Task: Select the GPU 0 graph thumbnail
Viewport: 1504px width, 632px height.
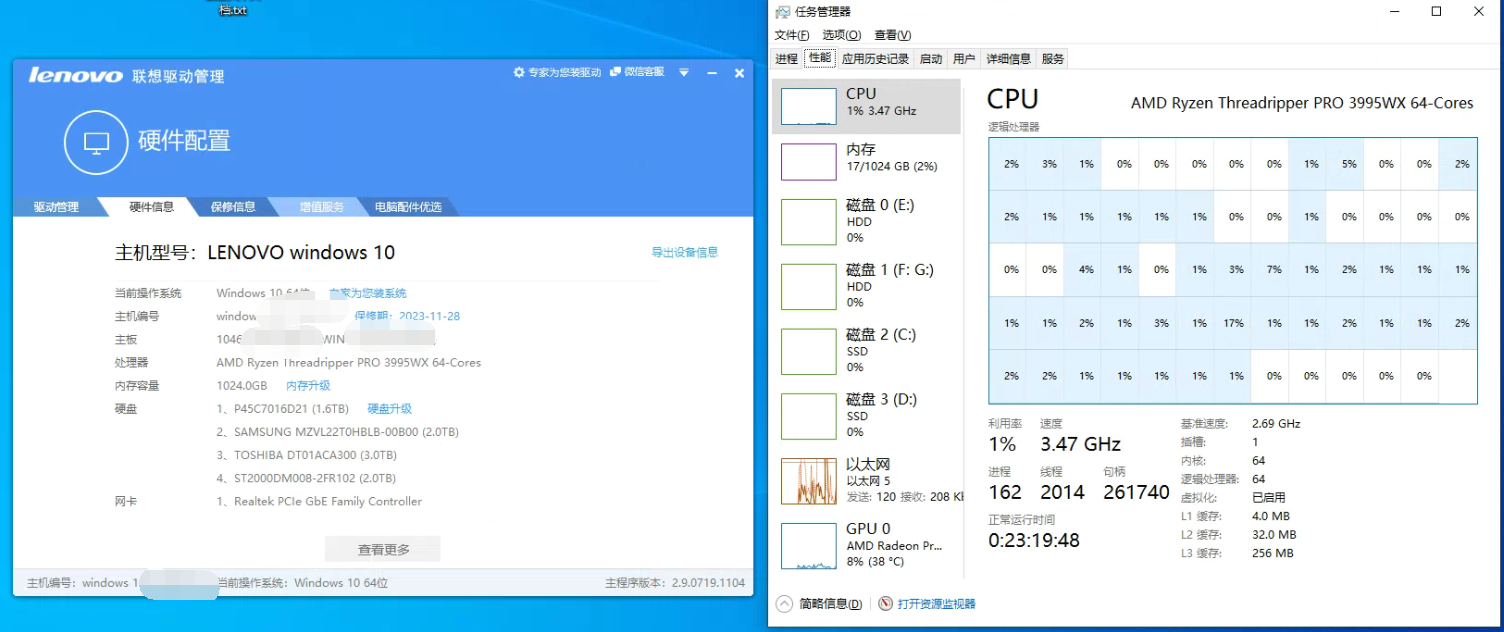Action: coord(808,546)
